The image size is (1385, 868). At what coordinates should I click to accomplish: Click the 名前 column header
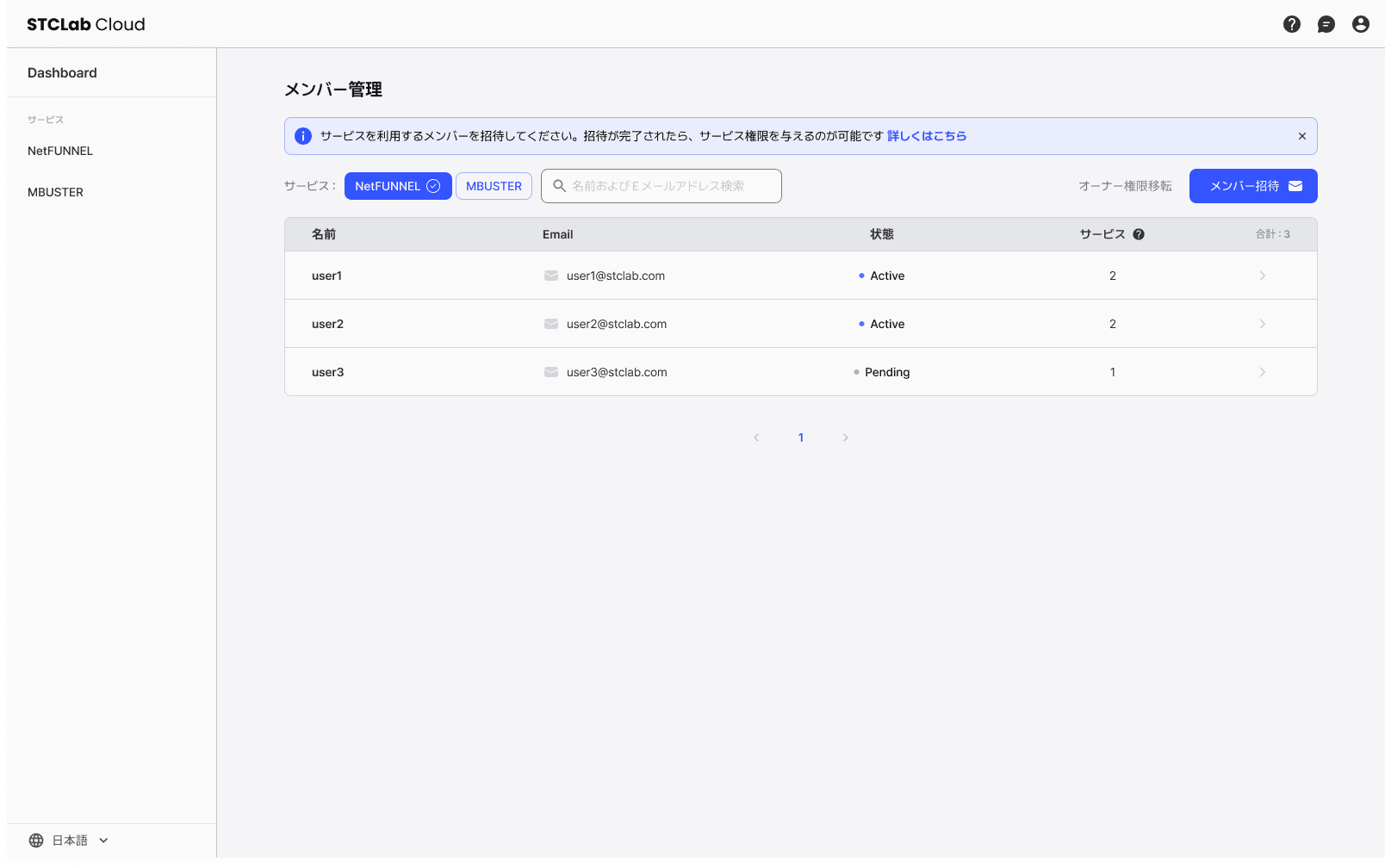324,234
